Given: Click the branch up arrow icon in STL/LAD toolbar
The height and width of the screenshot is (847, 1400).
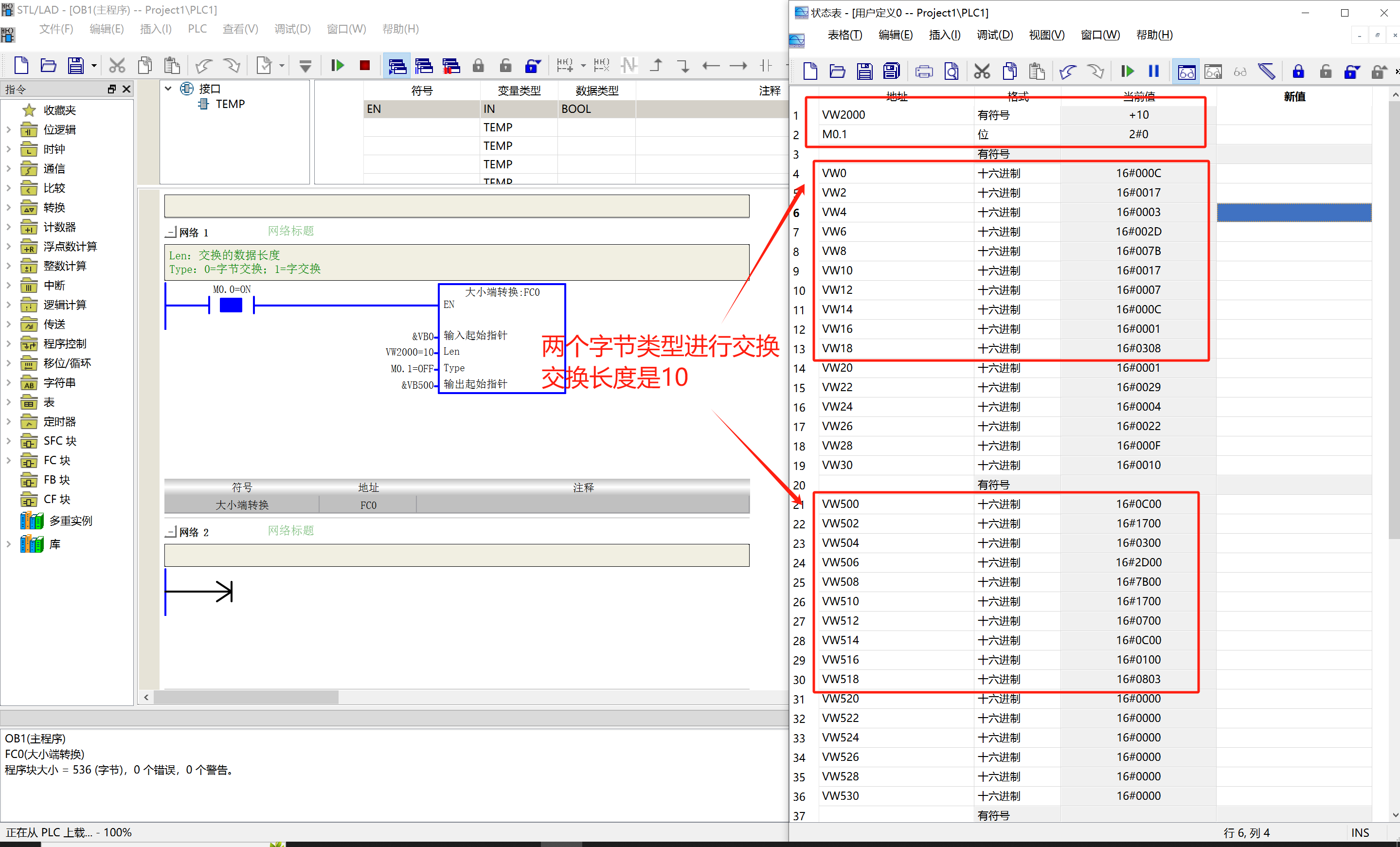Looking at the screenshot, I should click(x=656, y=66).
